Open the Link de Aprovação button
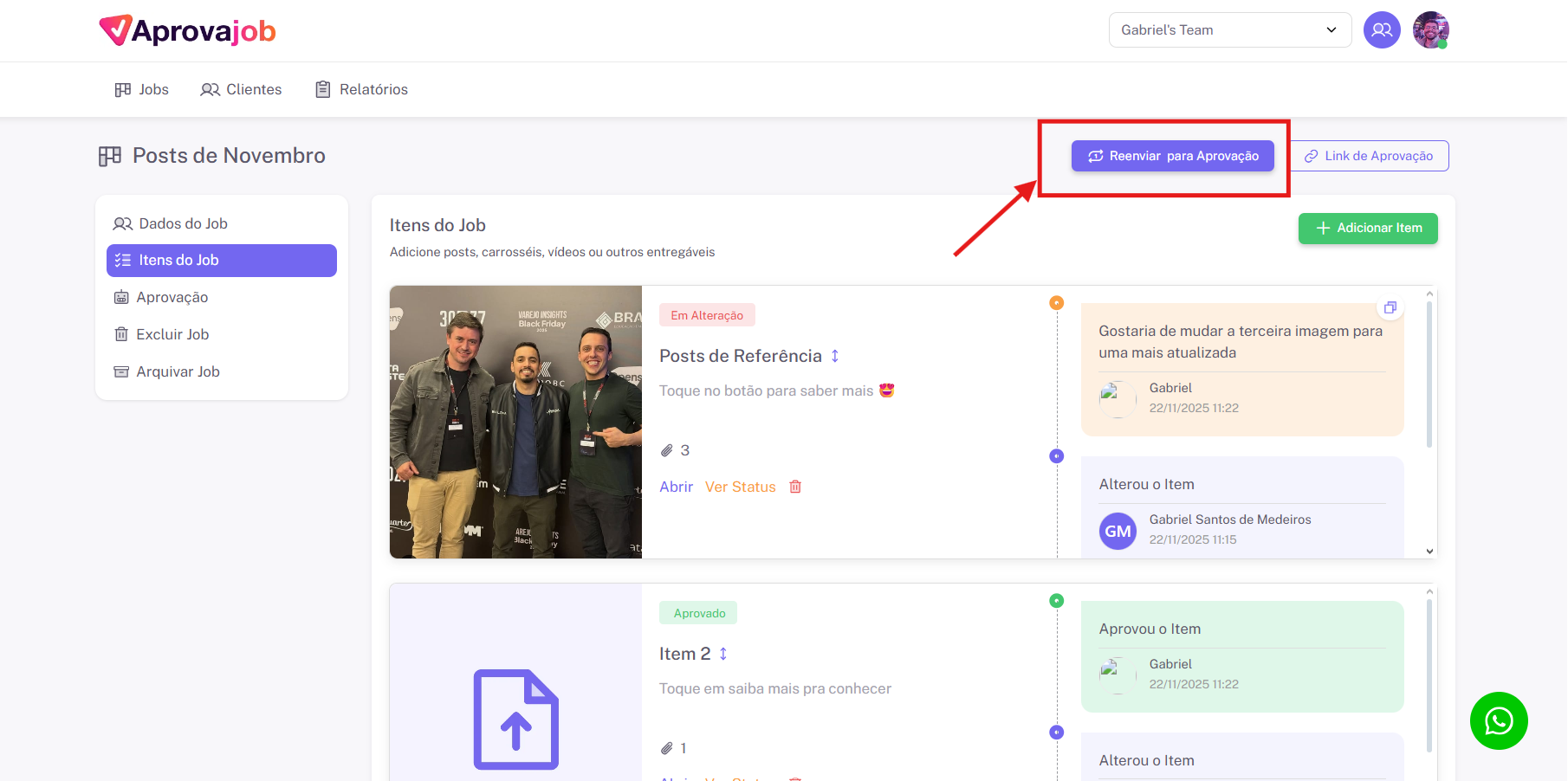The height and width of the screenshot is (781, 1568). pyautogui.click(x=1369, y=156)
